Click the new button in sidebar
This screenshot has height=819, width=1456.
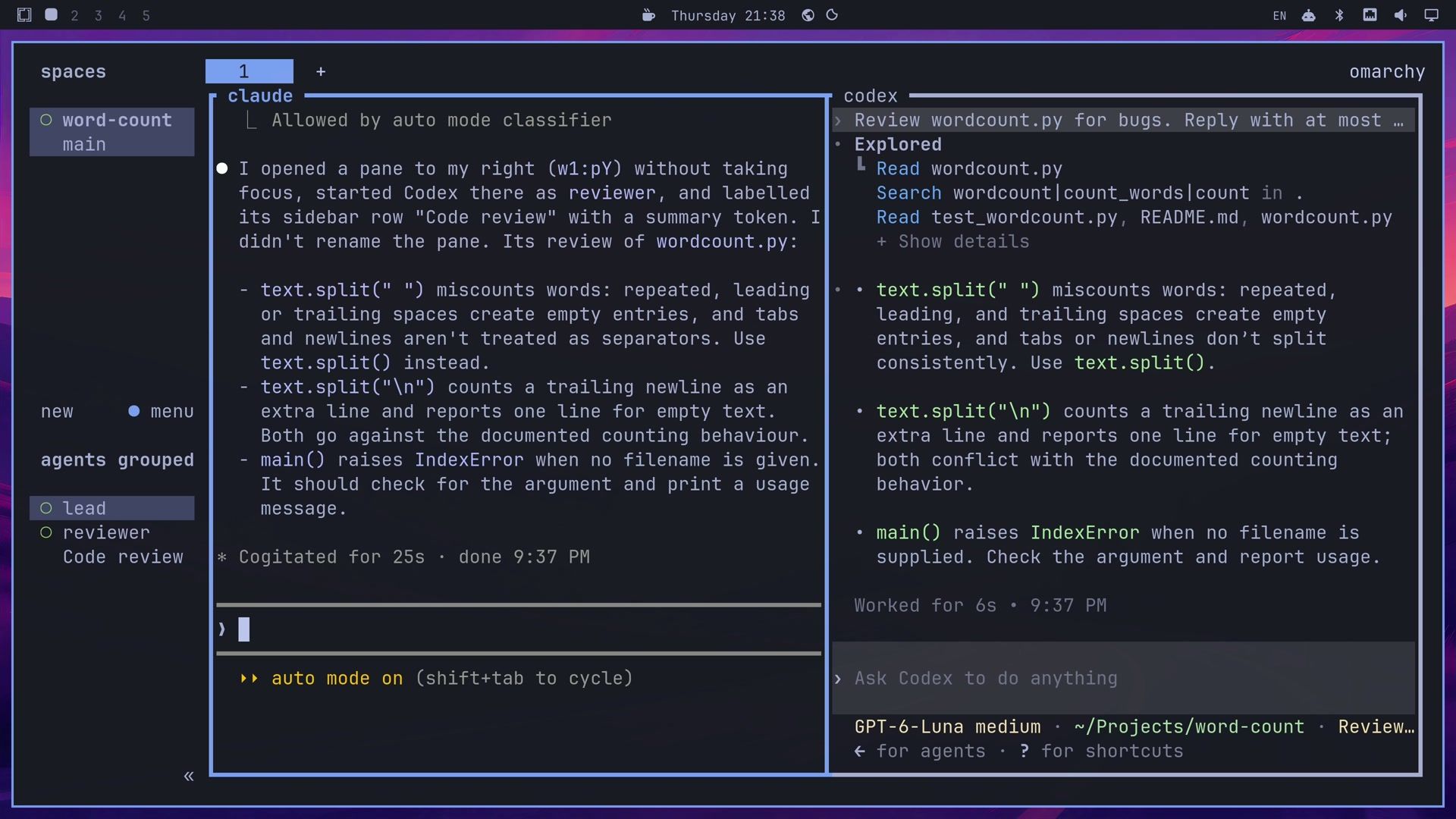tap(57, 411)
